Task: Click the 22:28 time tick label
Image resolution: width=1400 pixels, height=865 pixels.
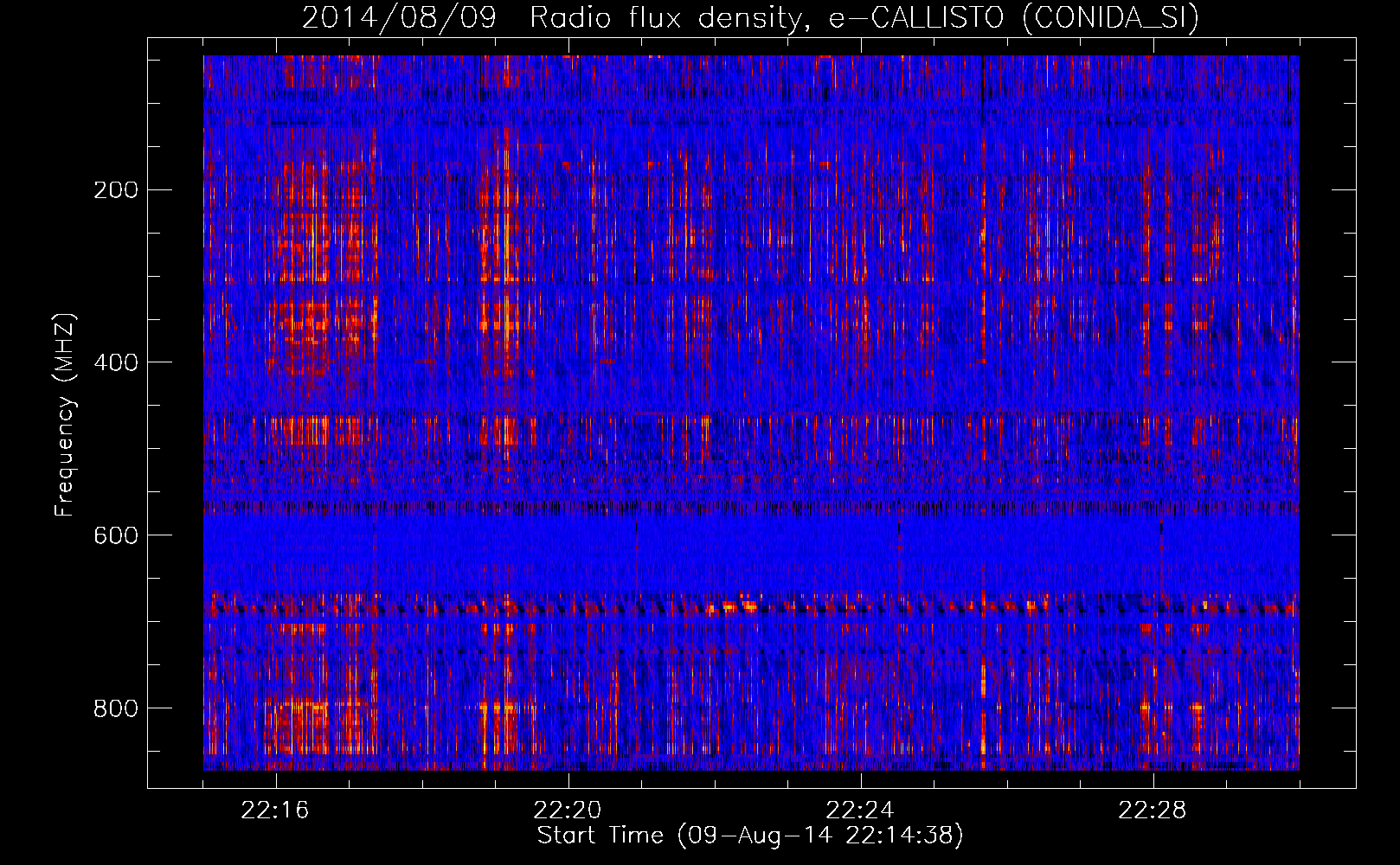Action: (x=1153, y=811)
